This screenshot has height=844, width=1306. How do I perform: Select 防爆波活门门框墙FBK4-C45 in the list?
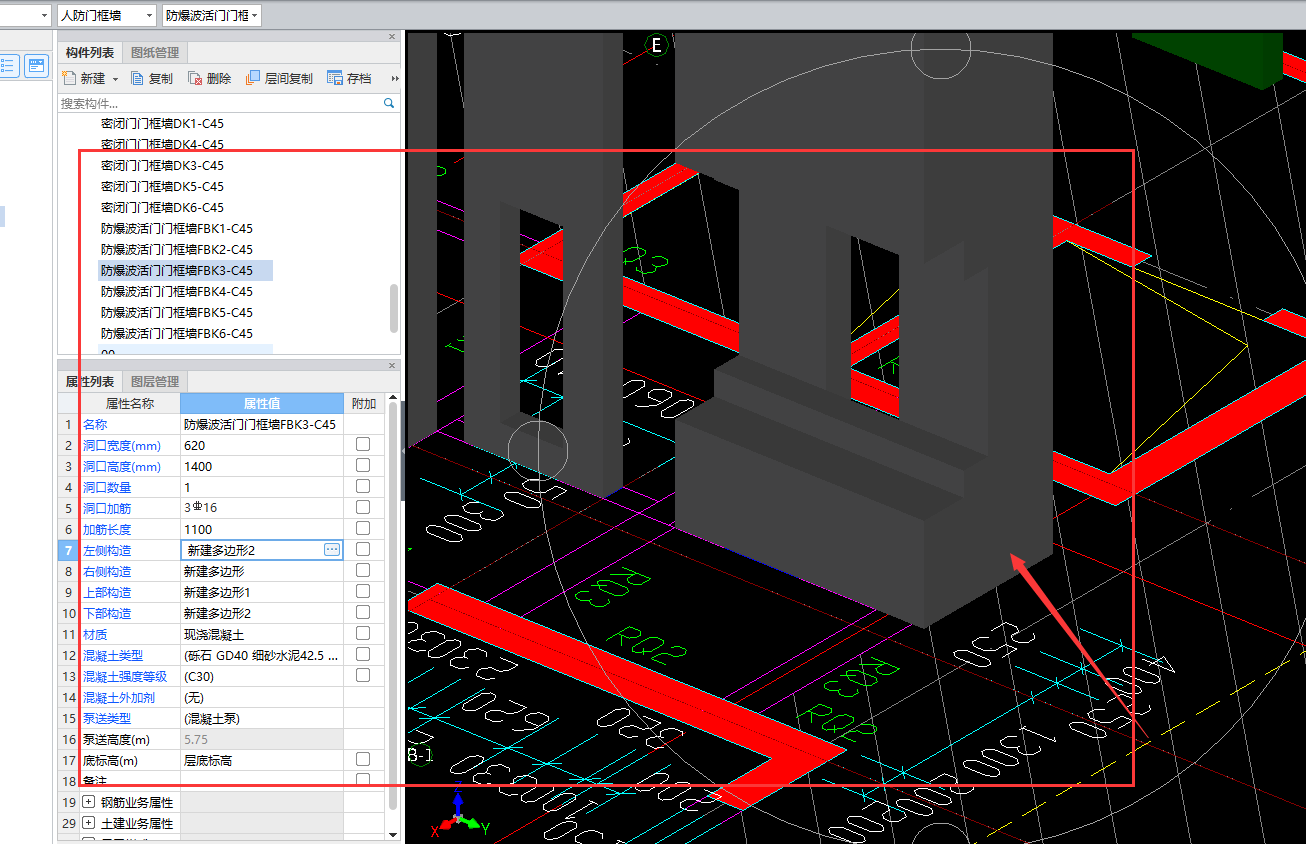tap(177, 292)
